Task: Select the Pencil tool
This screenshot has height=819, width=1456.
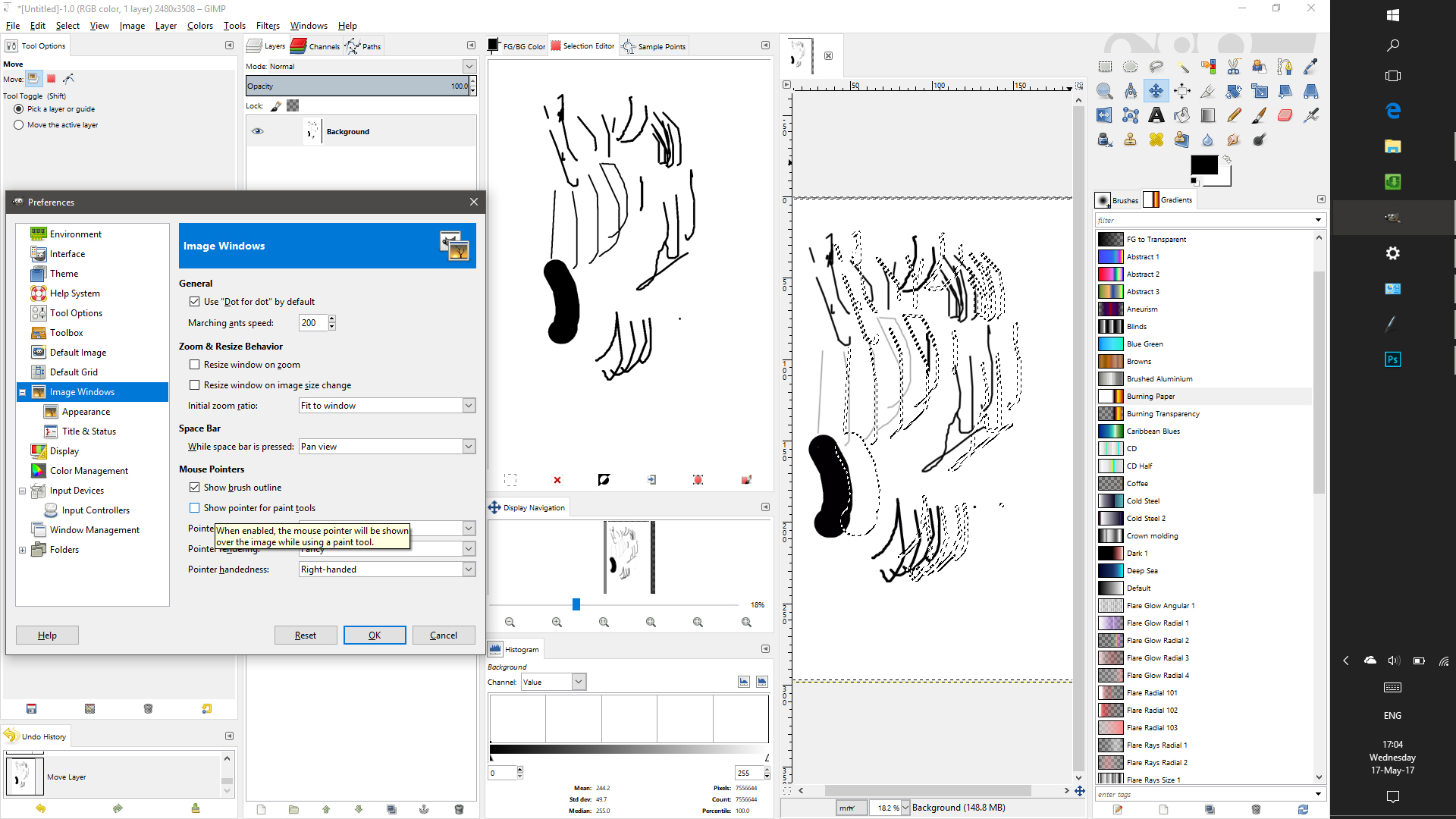Action: [1234, 115]
